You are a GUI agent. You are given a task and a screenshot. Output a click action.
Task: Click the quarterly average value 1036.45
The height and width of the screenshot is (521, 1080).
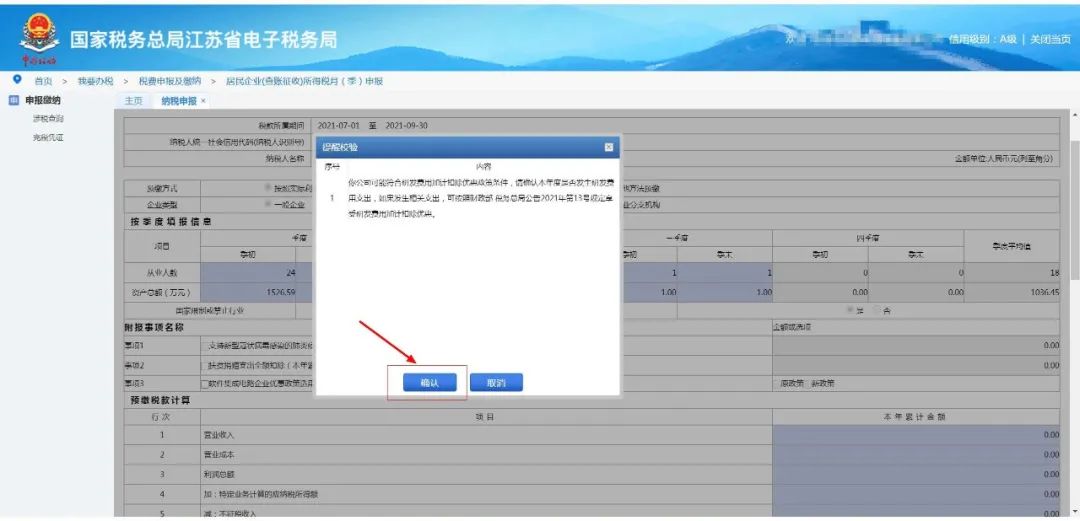coord(1046,292)
